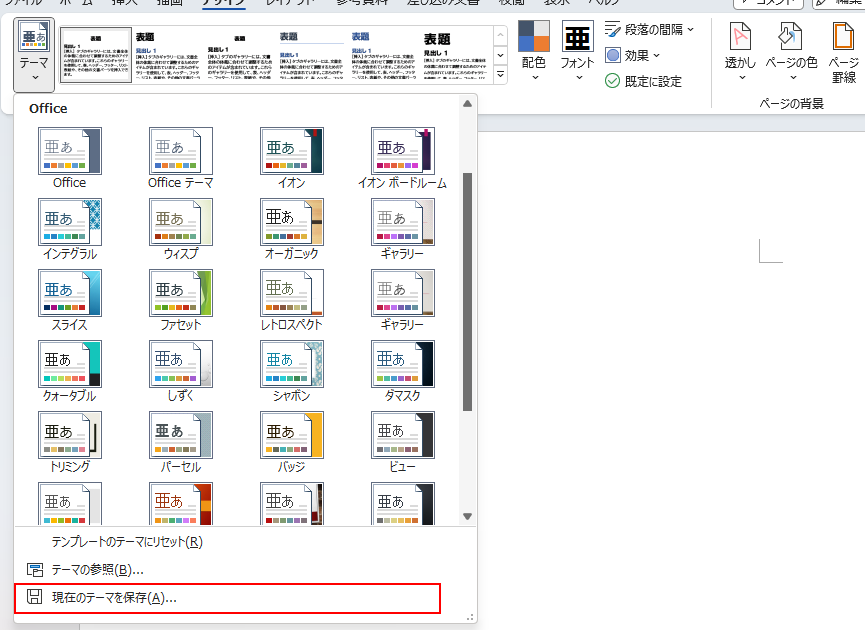Choose the ビュー theme
865x630 pixels.
point(403,435)
